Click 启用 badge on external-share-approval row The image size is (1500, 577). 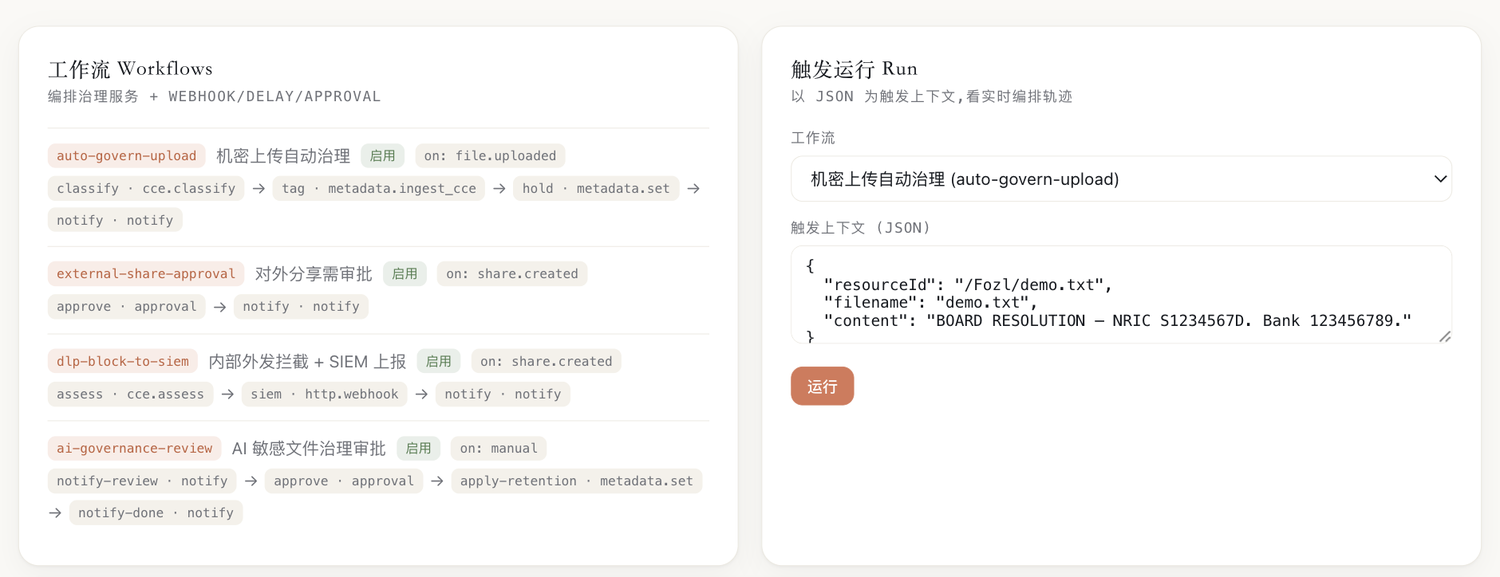tap(404, 274)
